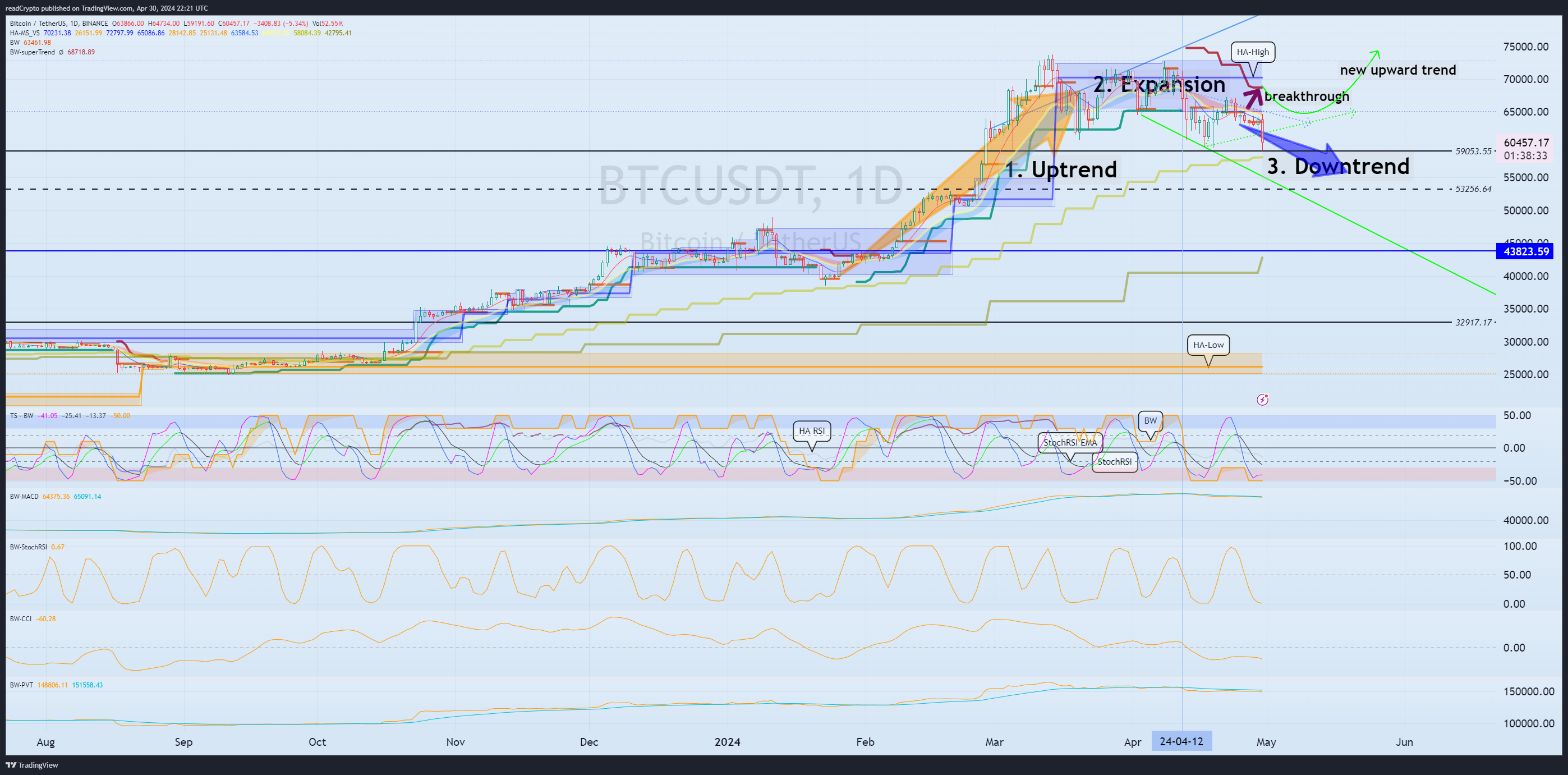Click the empty-set symbol beside BW-superTrend
The image size is (1568, 775).
(x=61, y=52)
